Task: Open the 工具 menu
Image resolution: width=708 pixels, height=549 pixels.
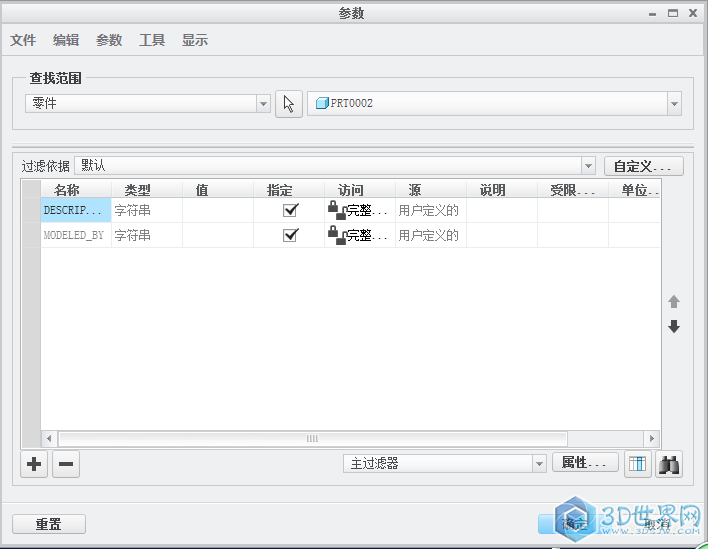Action: click(152, 40)
